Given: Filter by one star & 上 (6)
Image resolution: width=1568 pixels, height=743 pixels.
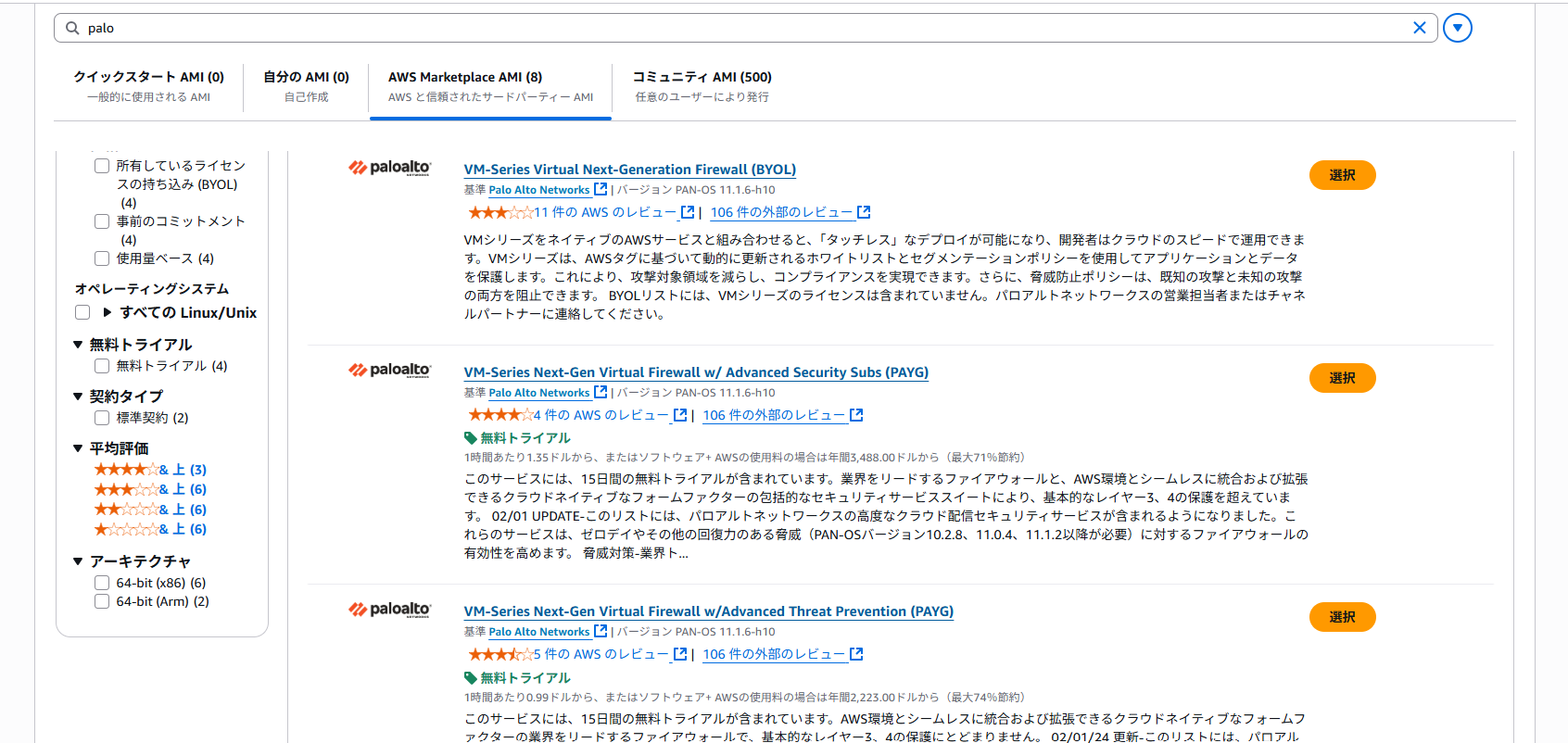Looking at the screenshot, I should pos(150,529).
